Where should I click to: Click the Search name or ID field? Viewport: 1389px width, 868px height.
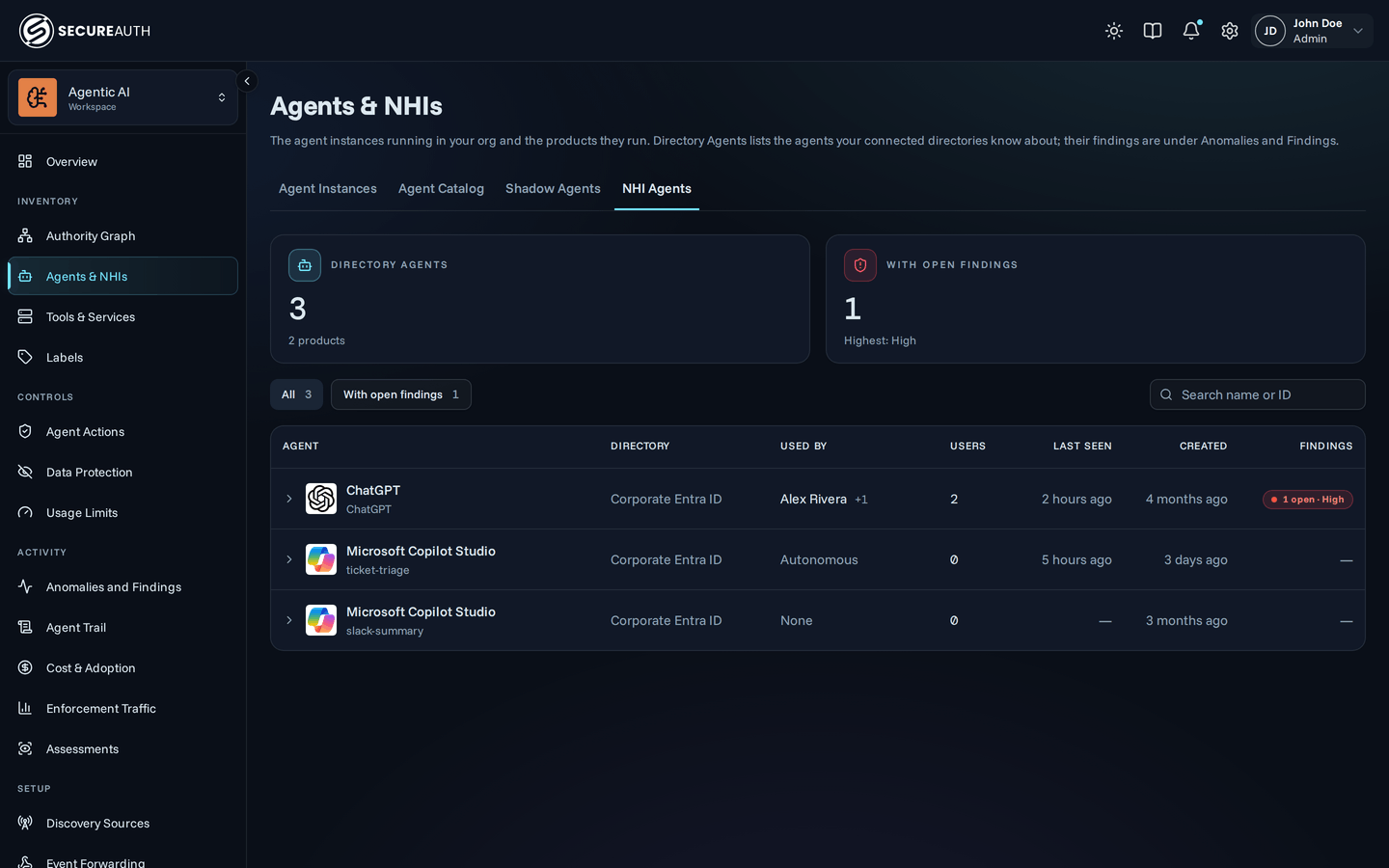(x=1258, y=394)
